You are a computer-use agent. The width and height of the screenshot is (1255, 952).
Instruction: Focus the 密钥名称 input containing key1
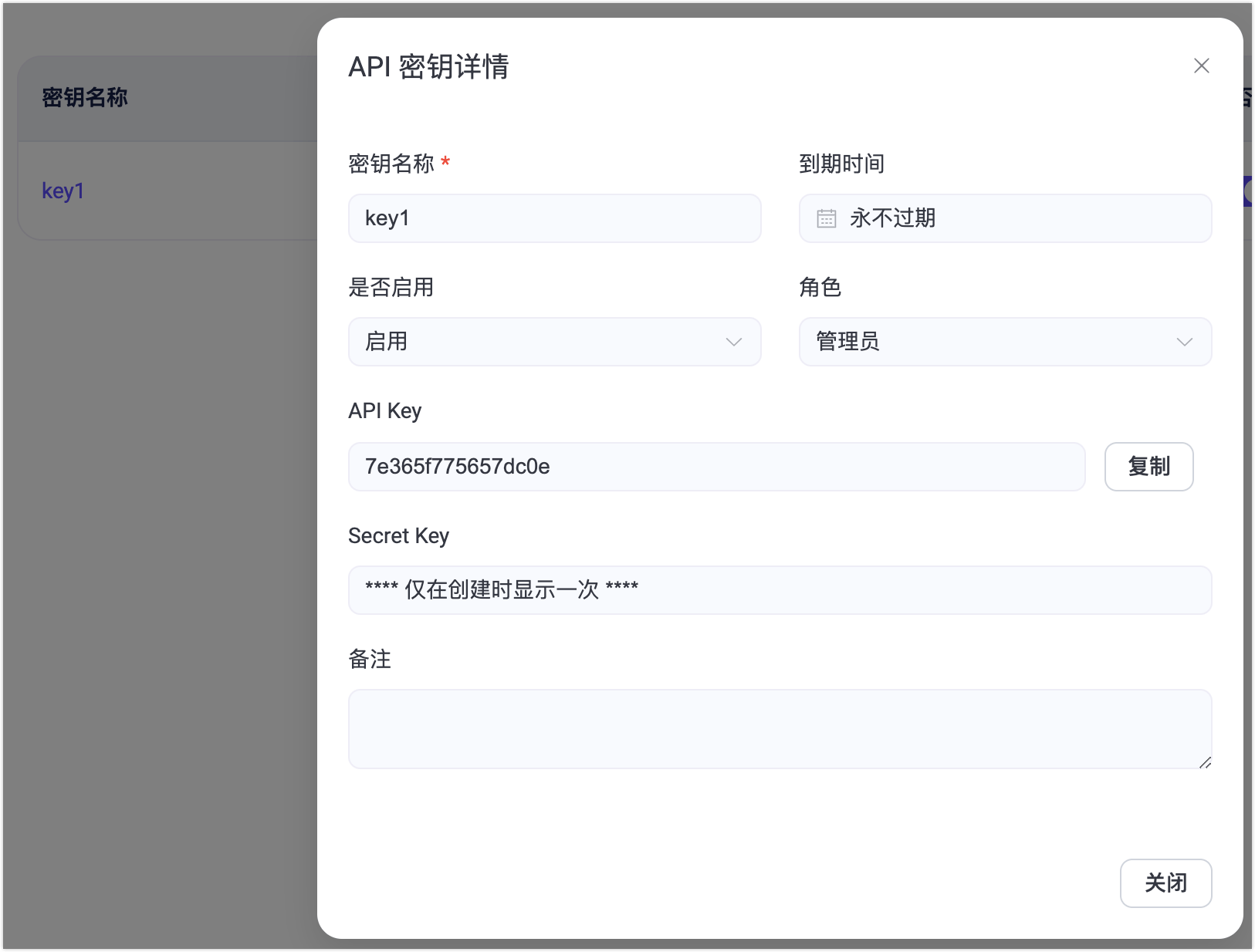click(x=554, y=218)
